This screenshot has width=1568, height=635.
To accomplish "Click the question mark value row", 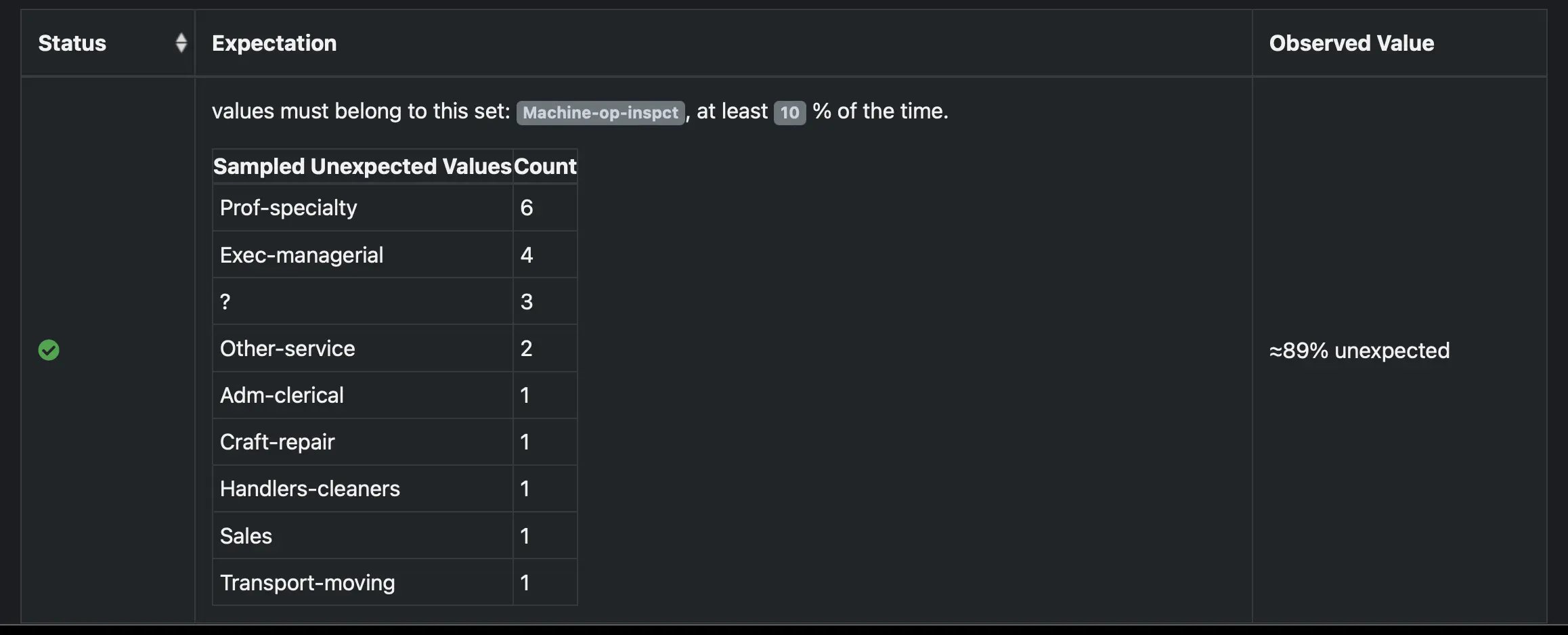I will (x=395, y=301).
